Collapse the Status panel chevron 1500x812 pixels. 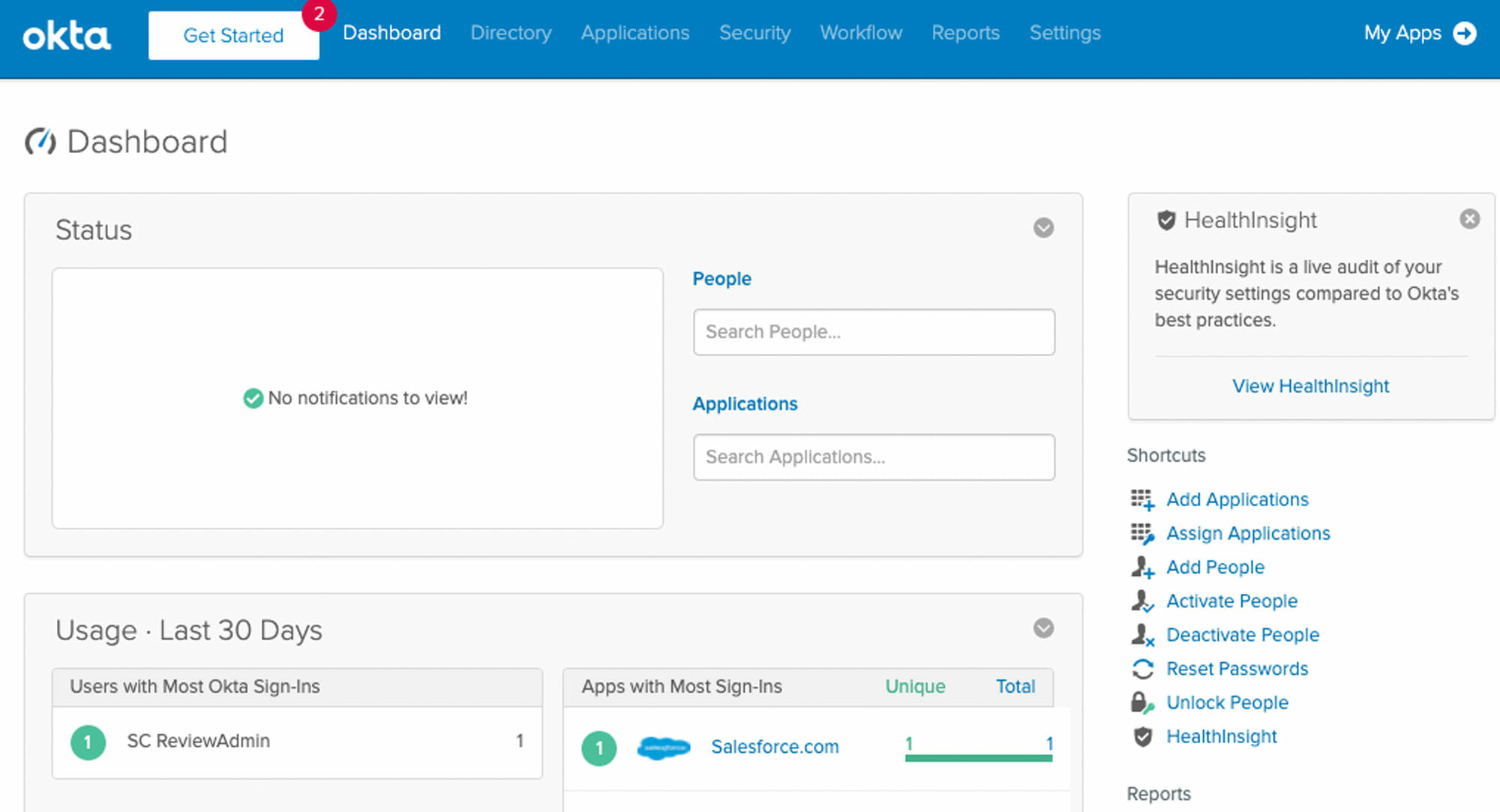click(1043, 228)
